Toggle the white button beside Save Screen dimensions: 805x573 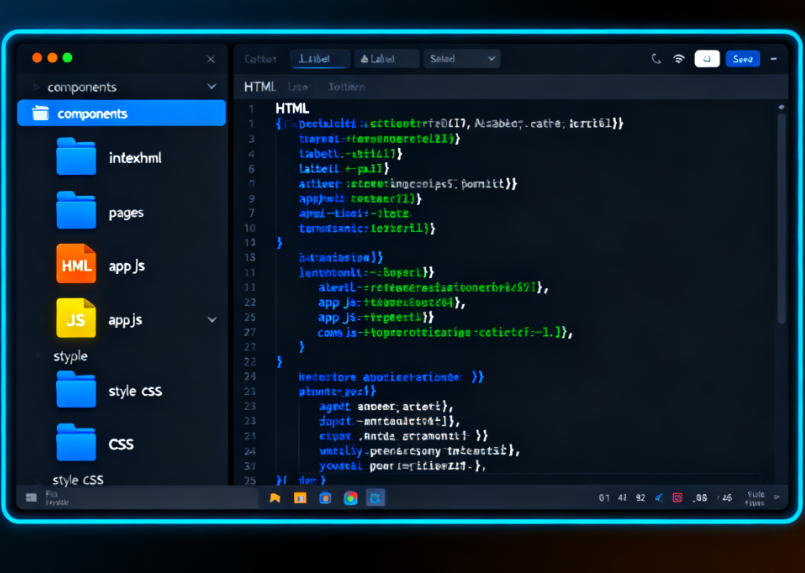point(707,59)
